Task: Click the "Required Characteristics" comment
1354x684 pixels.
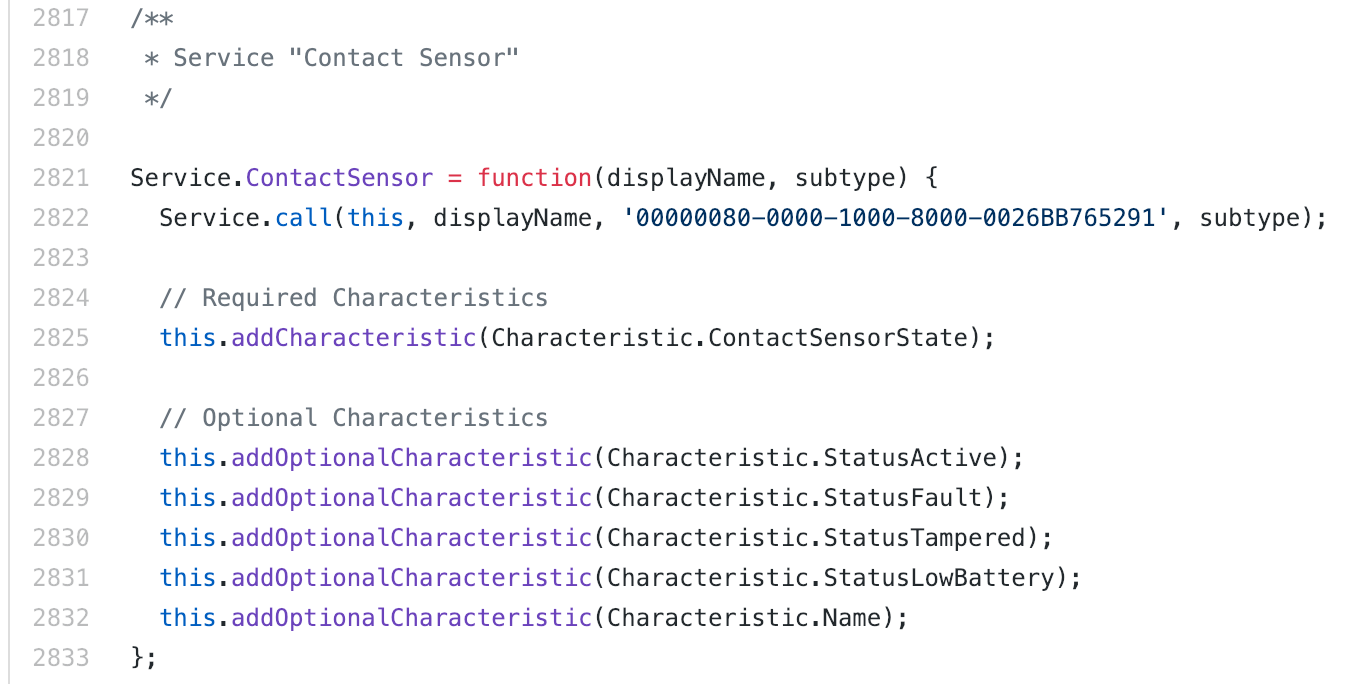Action: (354, 298)
